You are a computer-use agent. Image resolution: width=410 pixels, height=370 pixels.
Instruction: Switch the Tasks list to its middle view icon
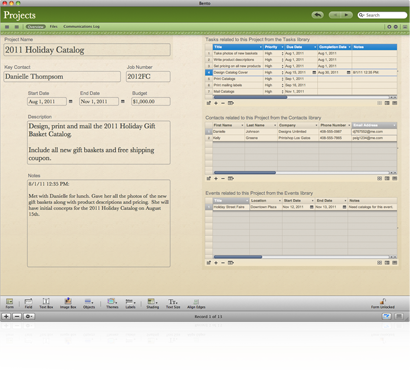(x=387, y=103)
